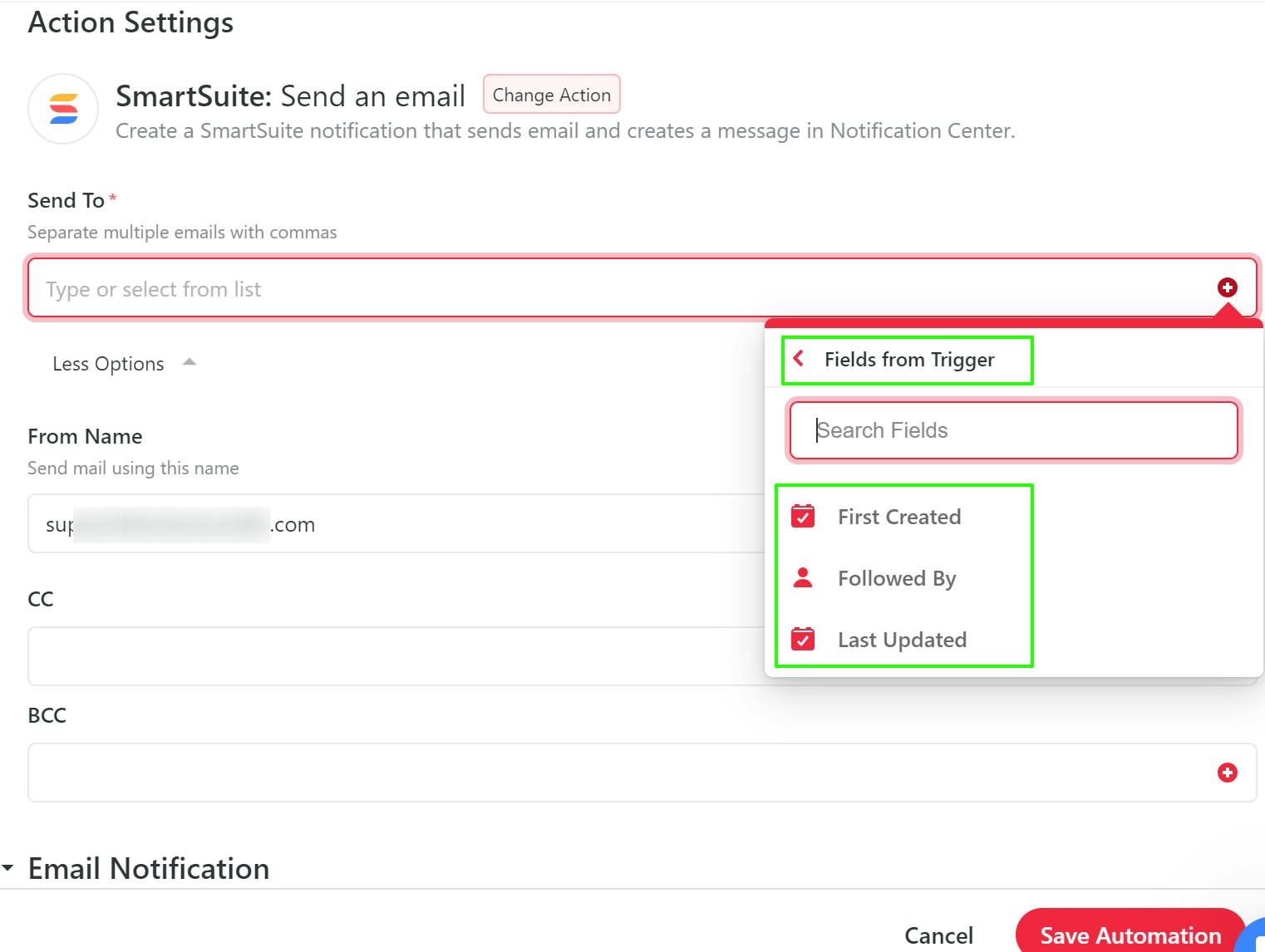Click into the CC input field
Image resolution: width=1265 pixels, height=952 pixels.
(x=391, y=656)
